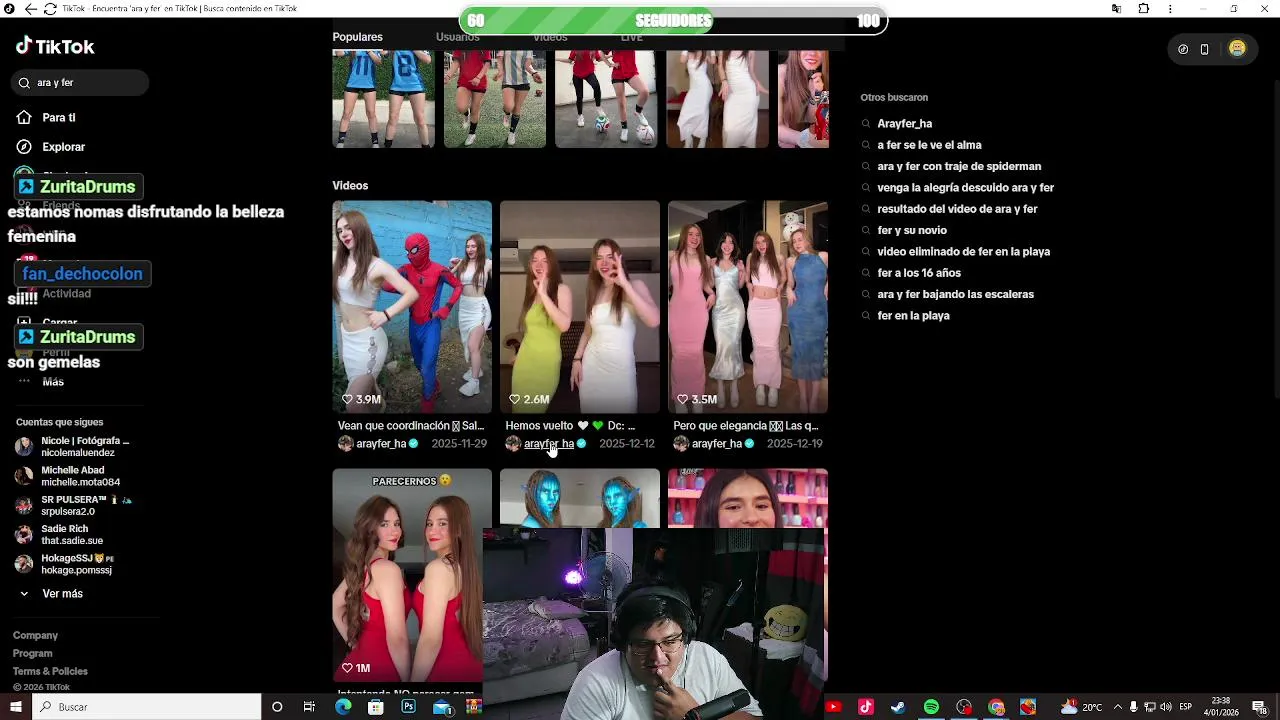Click 'Vean que coordinación' video caption
The height and width of the screenshot is (720, 1280).
[x=410, y=426]
